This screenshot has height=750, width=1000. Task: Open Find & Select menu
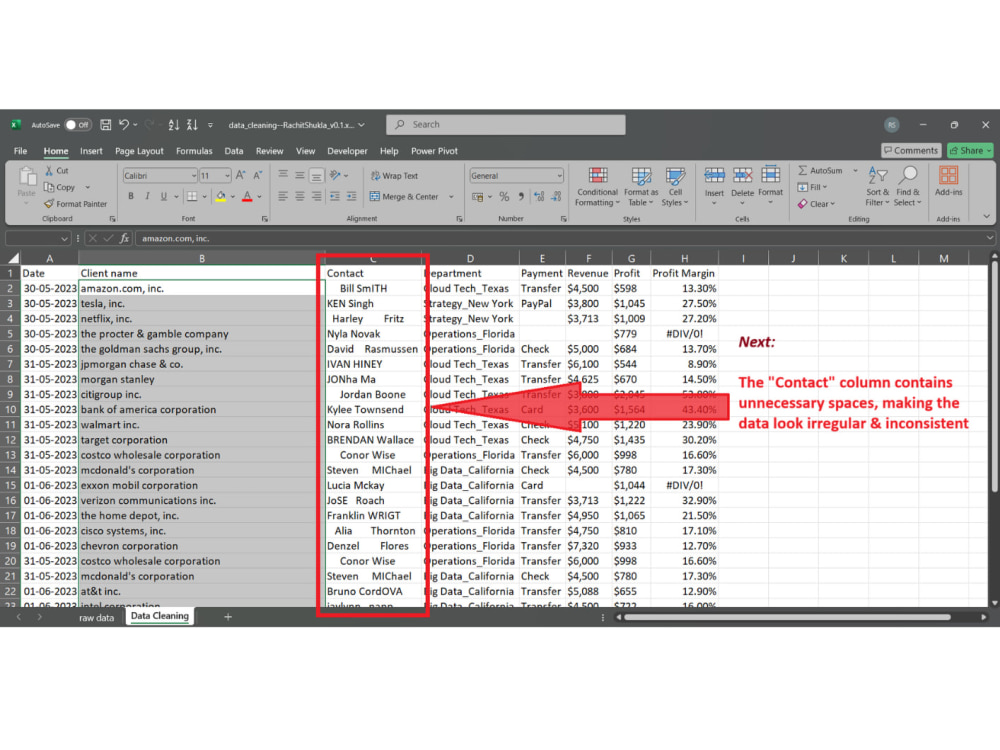(x=908, y=186)
